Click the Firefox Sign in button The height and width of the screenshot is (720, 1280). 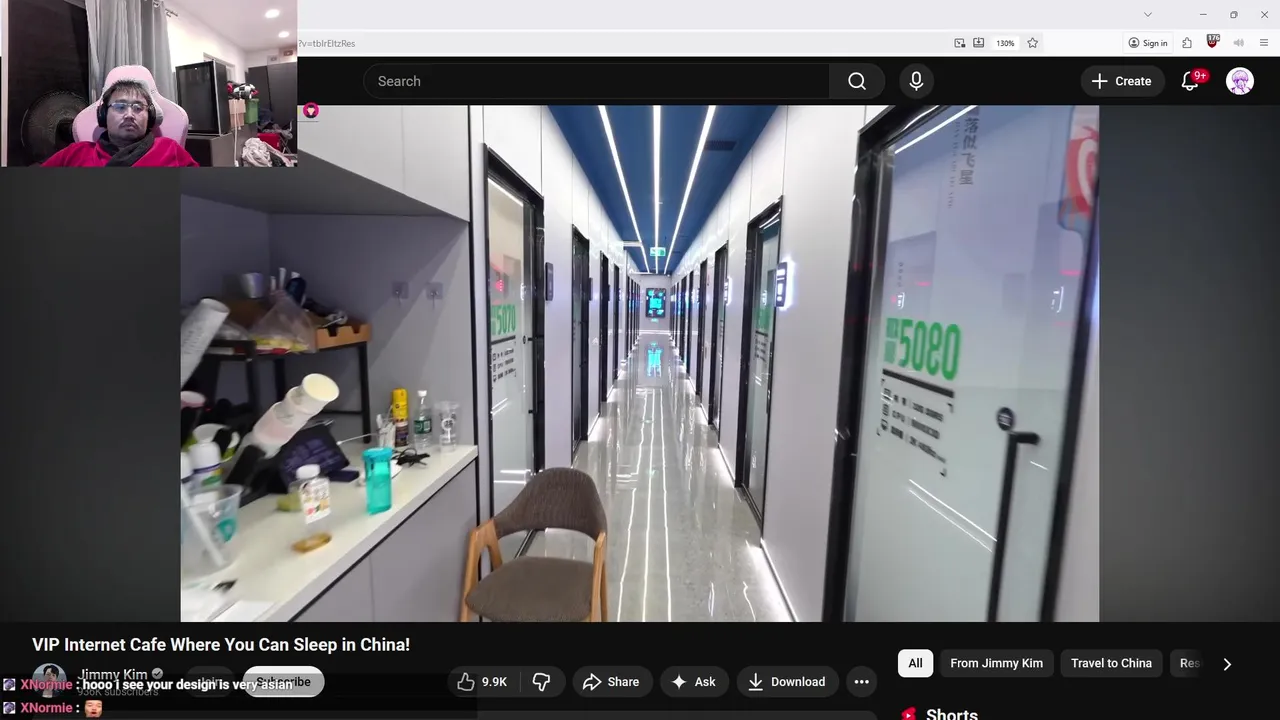click(1148, 43)
